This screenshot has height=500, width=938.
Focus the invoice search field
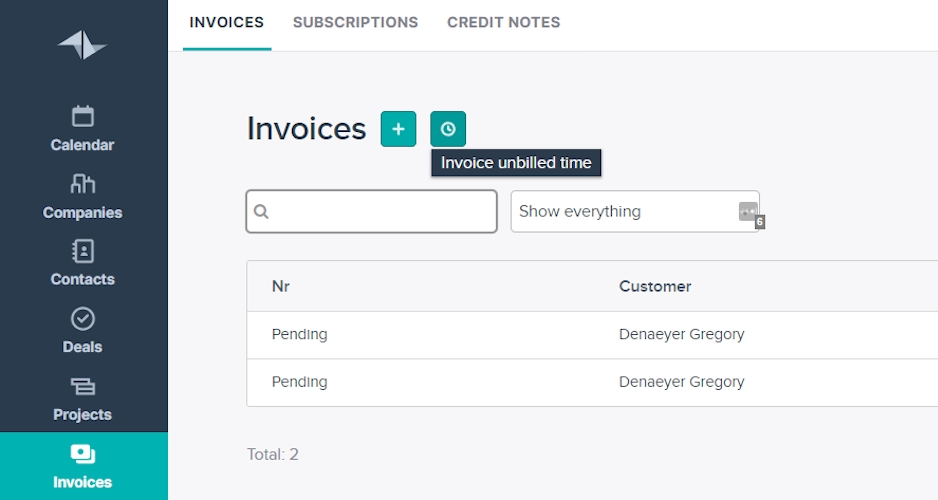[x=380, y=212]
